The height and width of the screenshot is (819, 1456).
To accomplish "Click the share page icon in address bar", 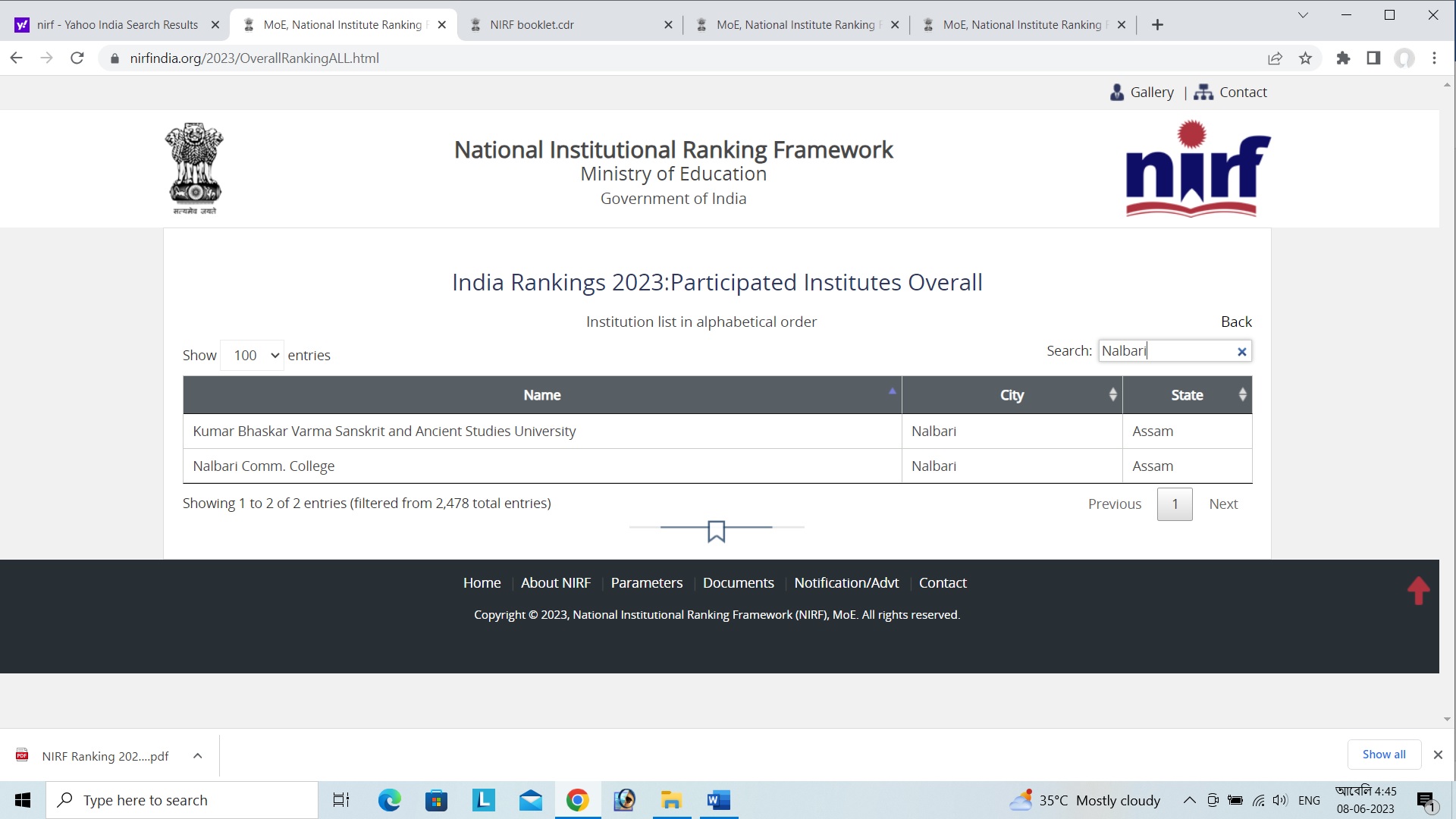I will pos(1275,58).
